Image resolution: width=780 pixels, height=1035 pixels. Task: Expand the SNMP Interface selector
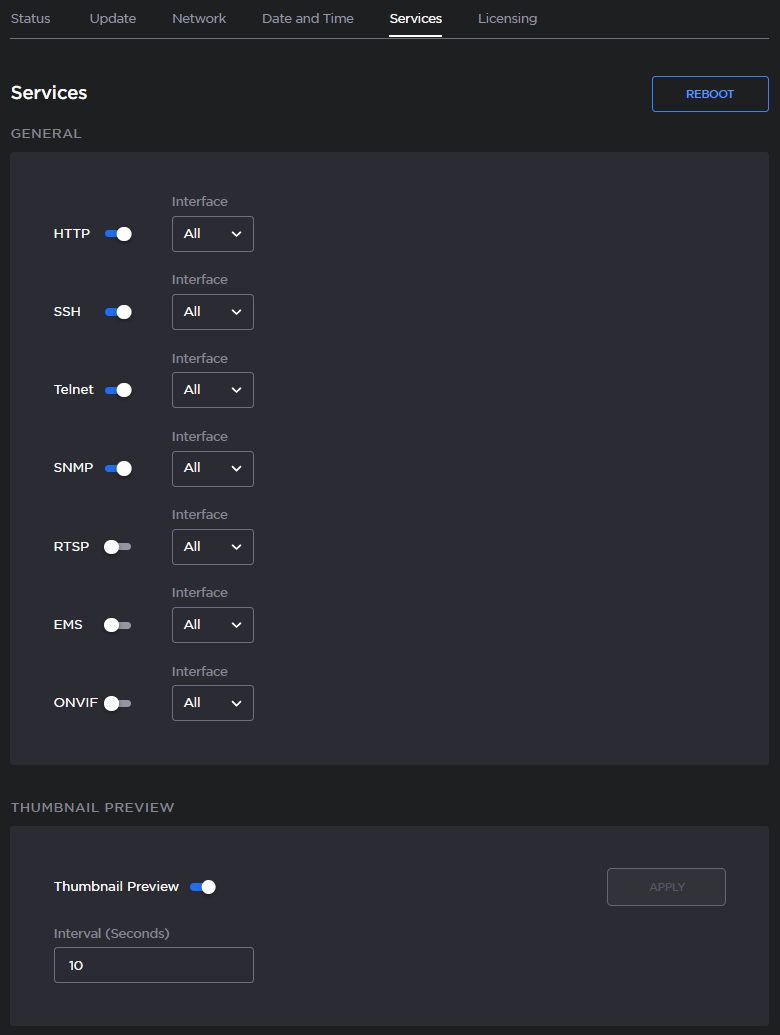[213, 468]
